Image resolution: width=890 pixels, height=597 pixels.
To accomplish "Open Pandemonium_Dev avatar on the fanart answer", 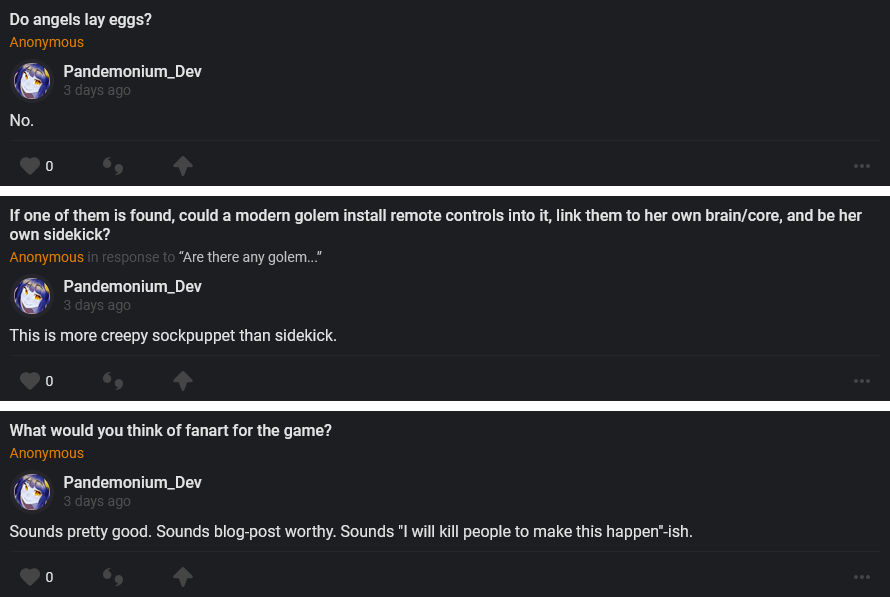I will 32,492.
